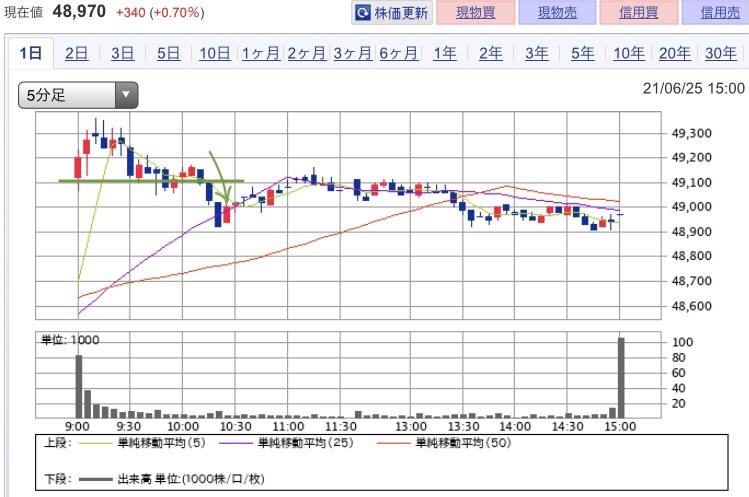Screen dimensions: 749x497
Task: Click the 13:00 time axis label
Action: pyautogui.click(x=411, y=427)
